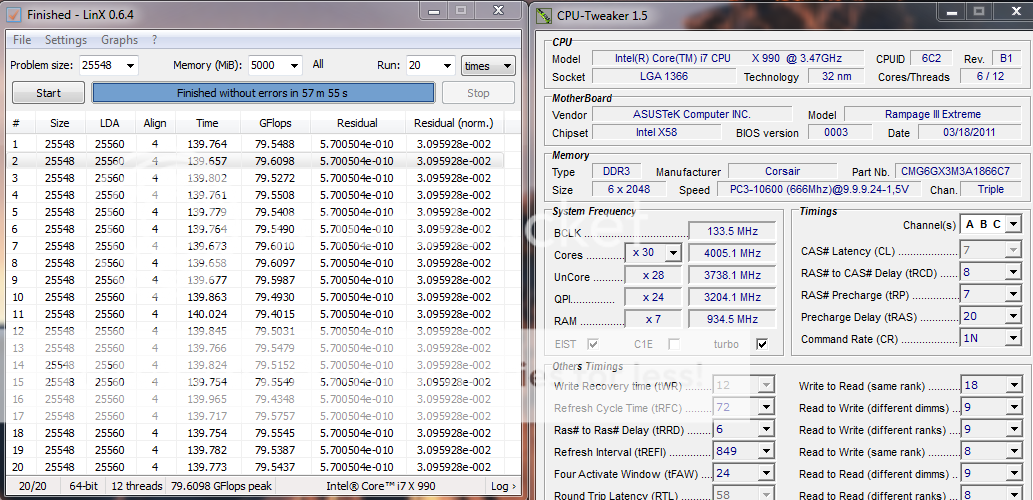Expand the Problem size dropdown
Viewport: 1033px width, 500px height.
pyautogui.click(x=129, y=66)
